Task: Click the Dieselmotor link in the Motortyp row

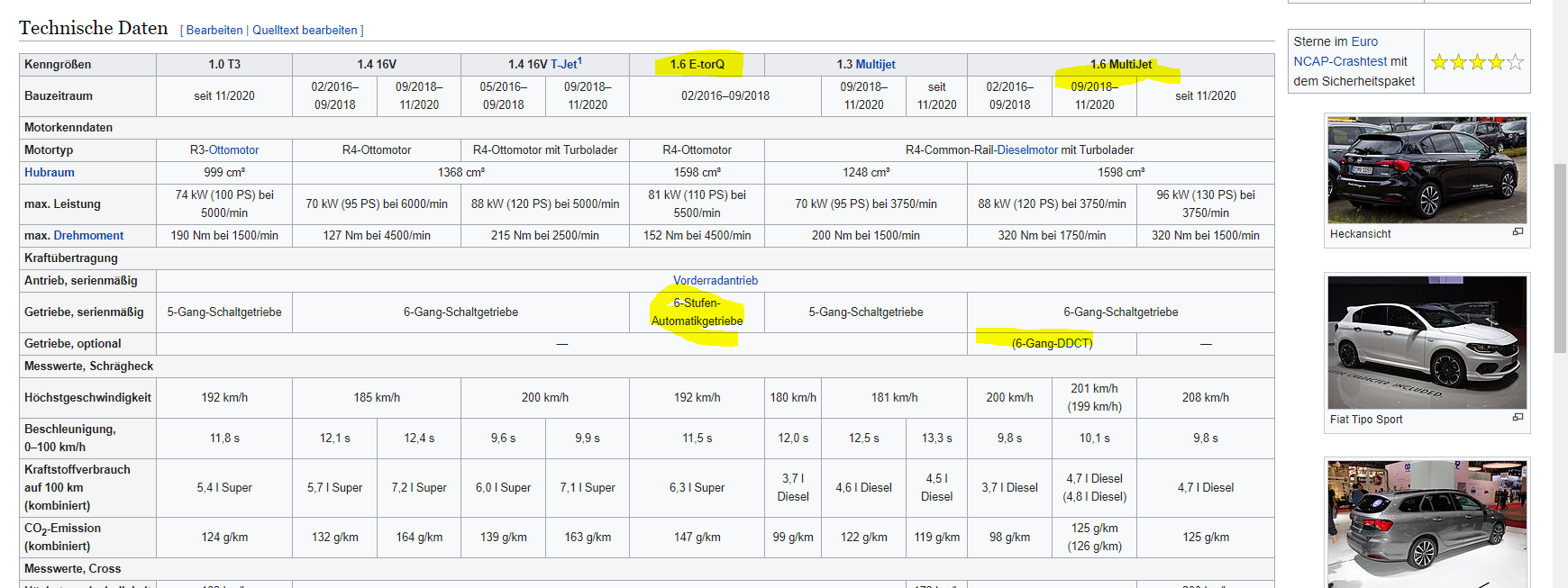Action: 1026,150
